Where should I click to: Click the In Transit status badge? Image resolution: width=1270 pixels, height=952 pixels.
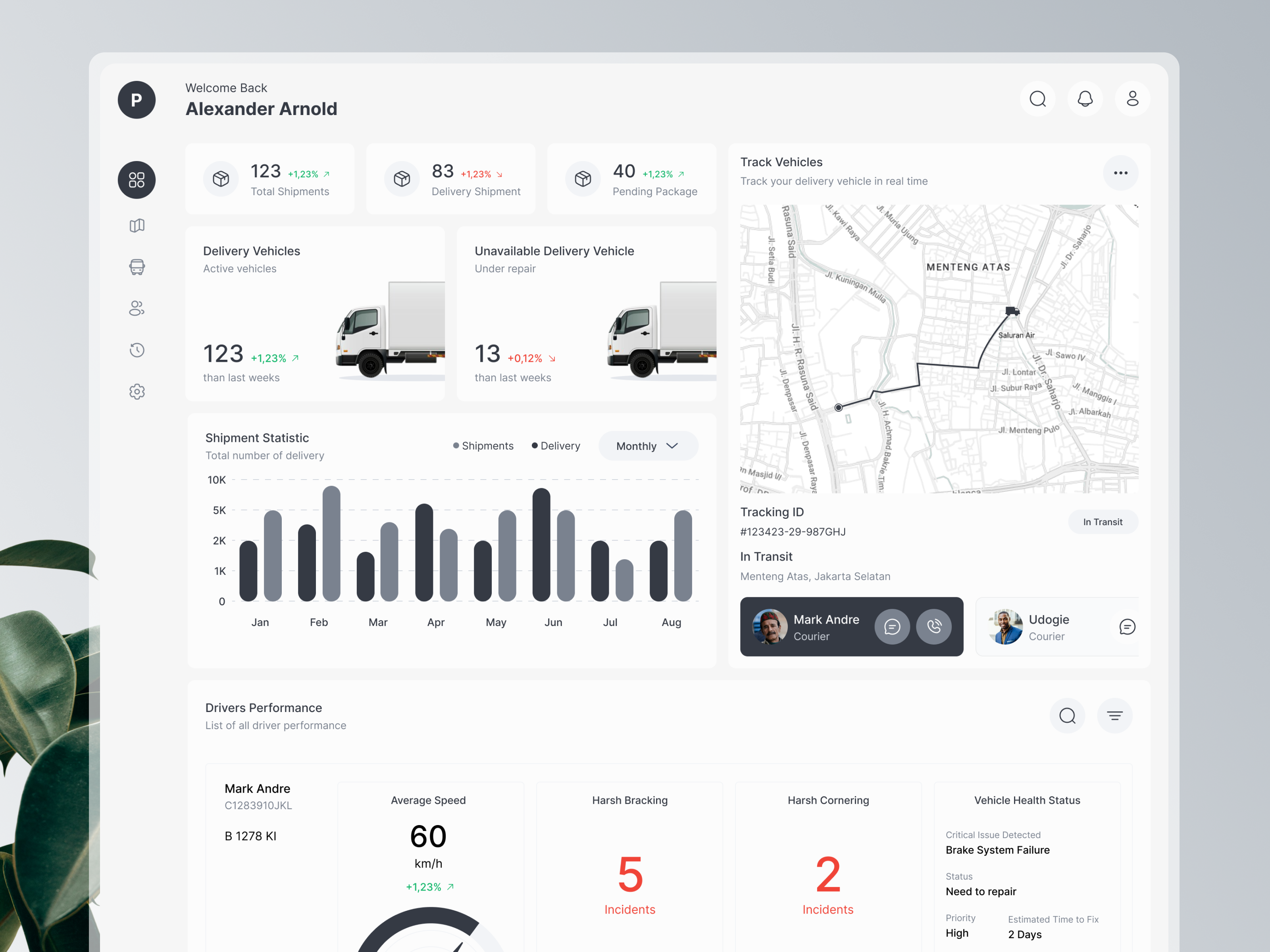(1103, 522)
